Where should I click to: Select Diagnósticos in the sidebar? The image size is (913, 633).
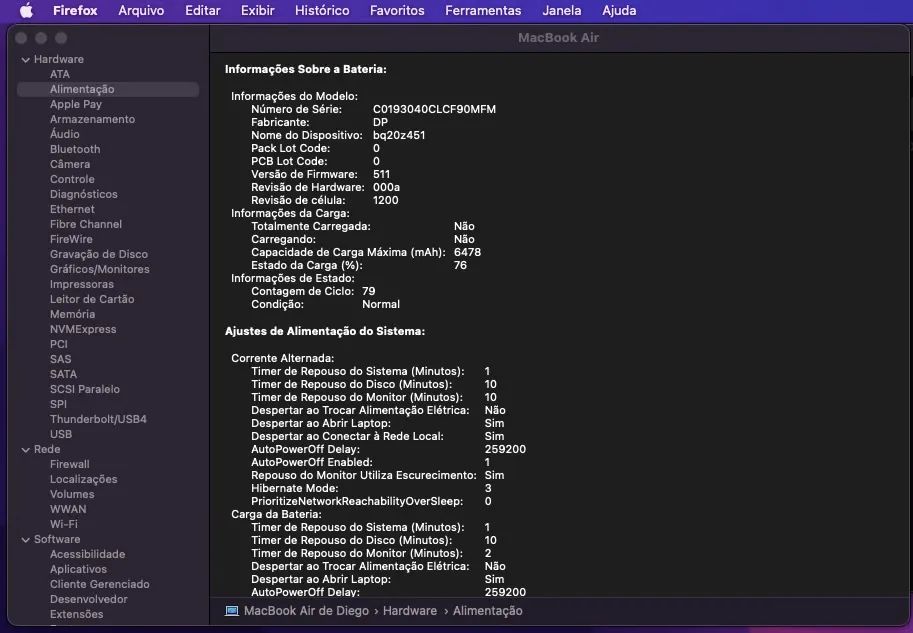coord(84,194)
